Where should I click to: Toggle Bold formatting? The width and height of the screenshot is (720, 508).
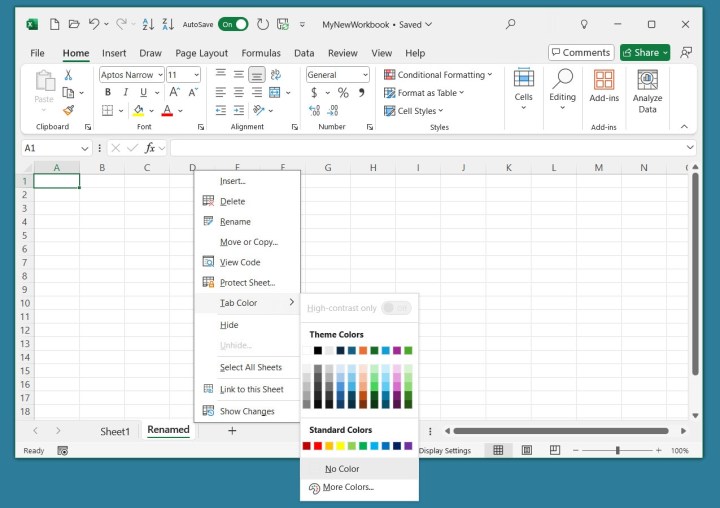coord(107,93)
